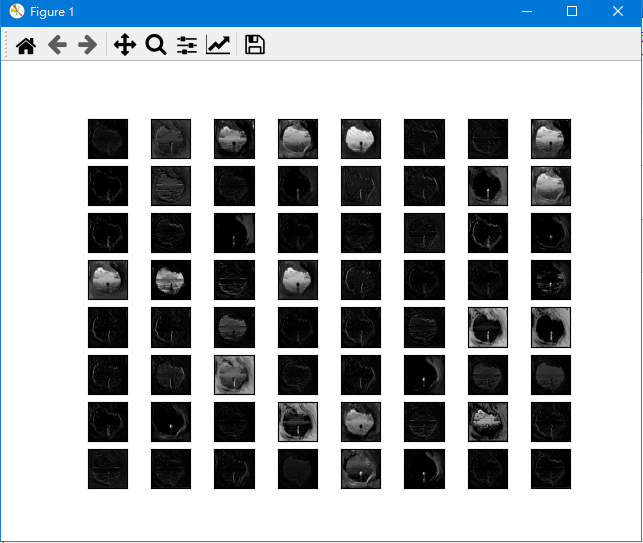Click the feature map in top-right corner
Viewport: 643px width, 543px height.
551,139
